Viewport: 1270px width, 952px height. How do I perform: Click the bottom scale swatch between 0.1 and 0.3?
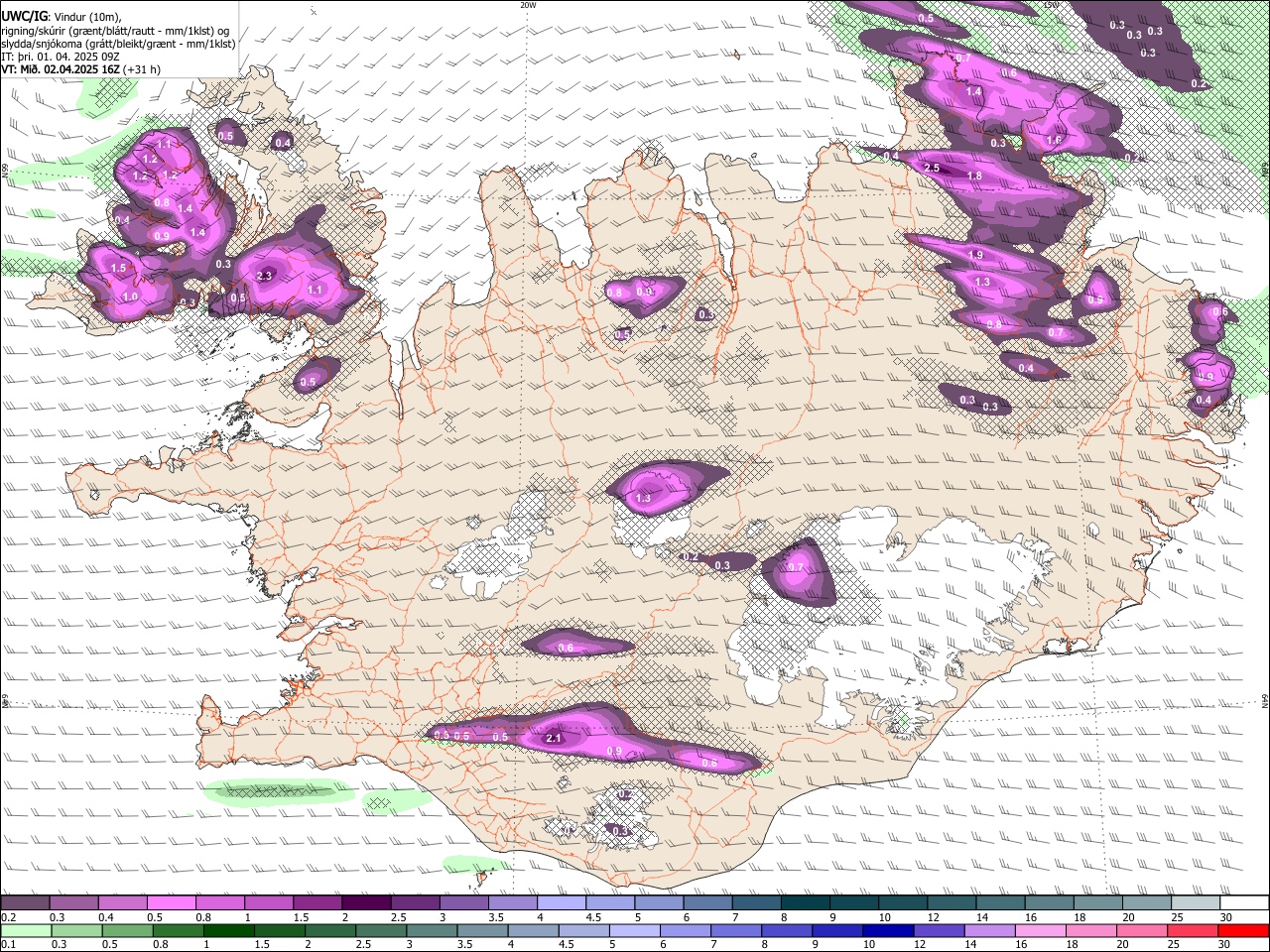click(26, 931)
